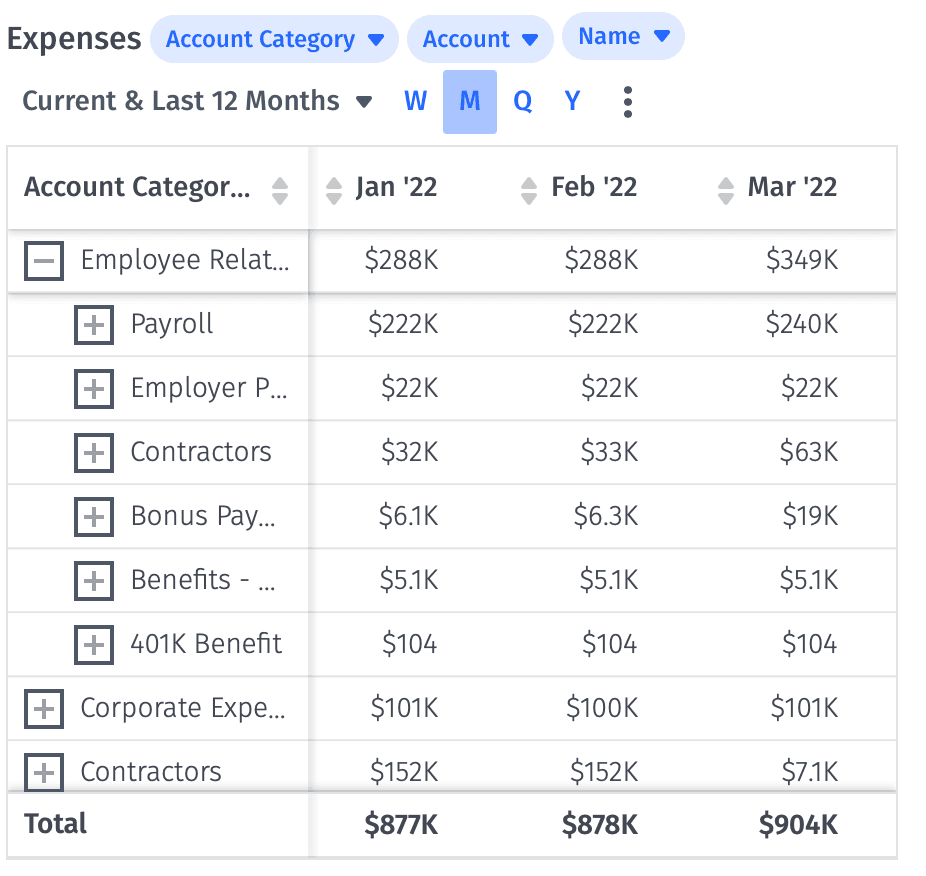Screen dimensions: 926x876
Task: Click the minus icon beside Employee Related
Action: click(x=44, y=260)
